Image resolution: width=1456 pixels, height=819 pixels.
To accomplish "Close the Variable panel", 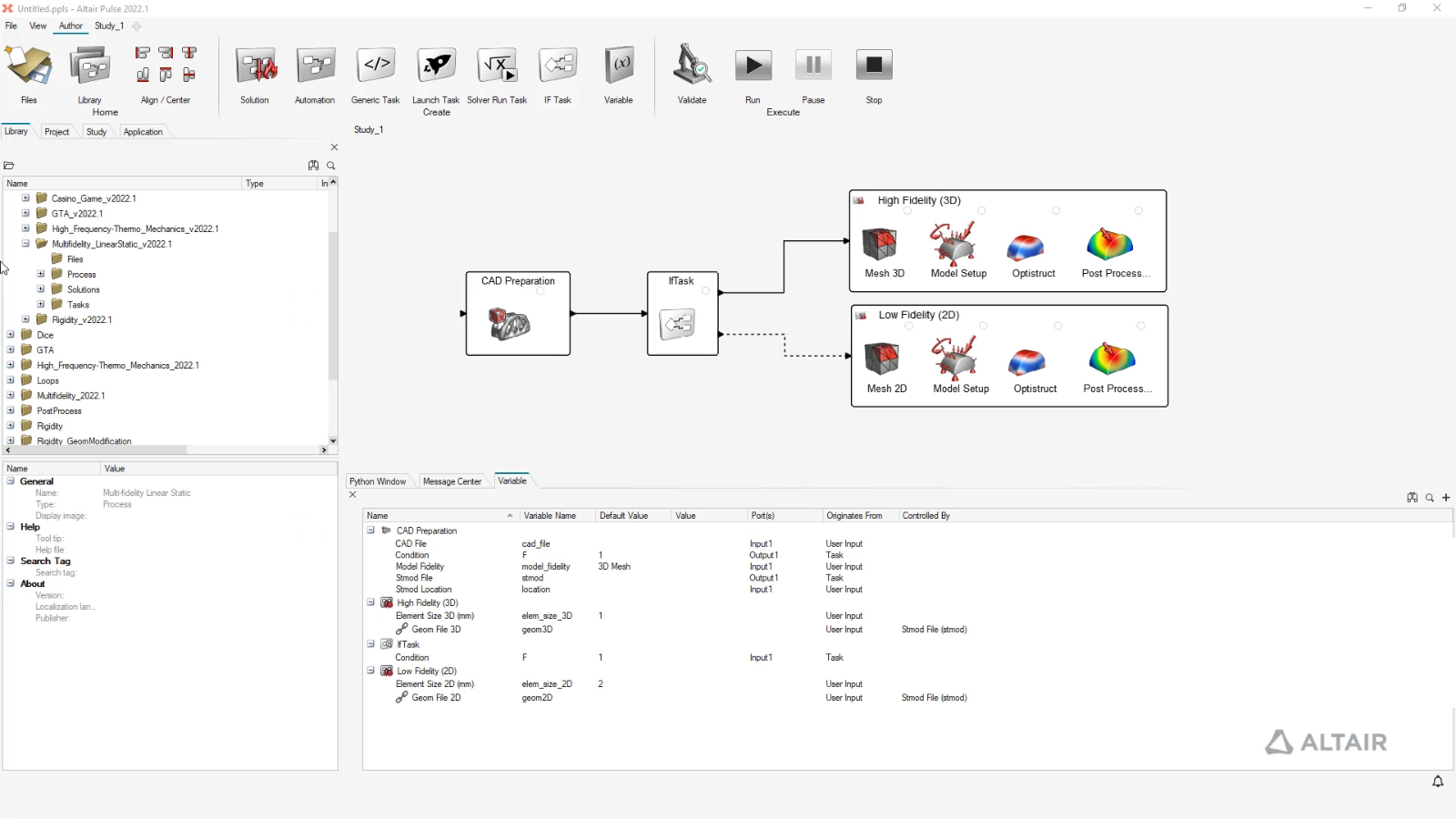I will coord(352,495).
